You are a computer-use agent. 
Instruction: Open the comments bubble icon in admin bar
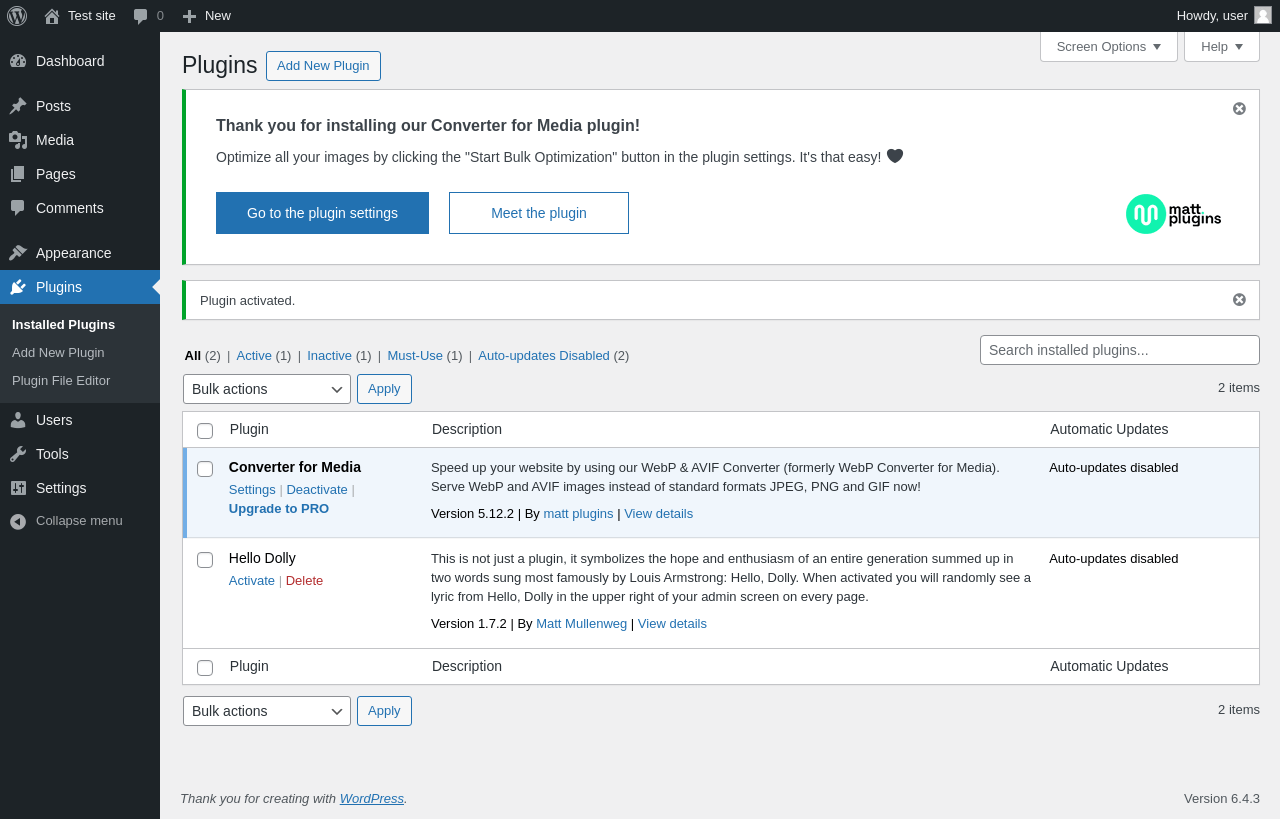[x=141, y=16]
